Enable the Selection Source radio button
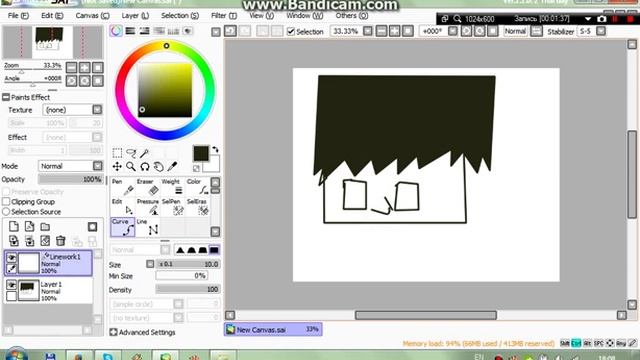The height and width of the screenshot is (360, 640). point(6,212)
